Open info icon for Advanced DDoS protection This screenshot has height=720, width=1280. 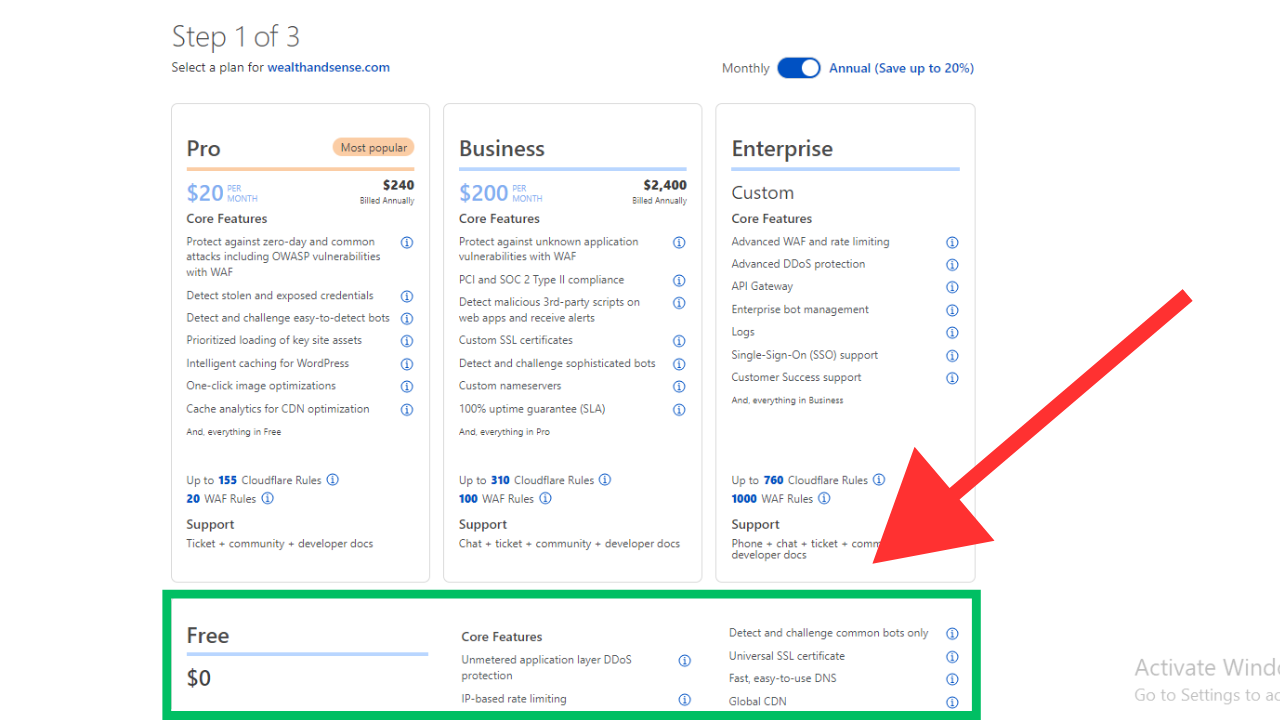[951, 264]
